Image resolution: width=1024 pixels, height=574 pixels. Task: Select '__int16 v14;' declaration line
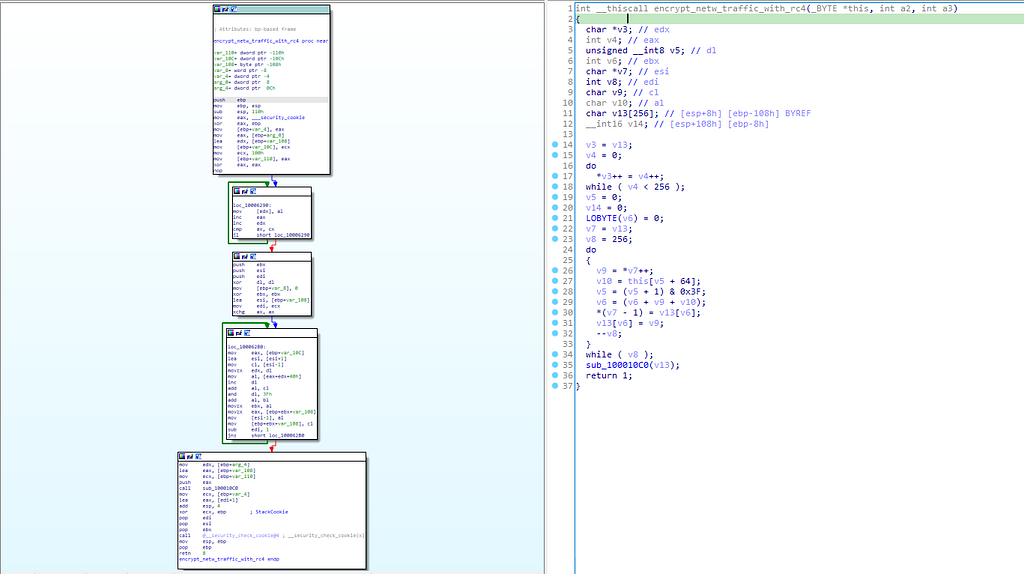[x=677, y=123]
